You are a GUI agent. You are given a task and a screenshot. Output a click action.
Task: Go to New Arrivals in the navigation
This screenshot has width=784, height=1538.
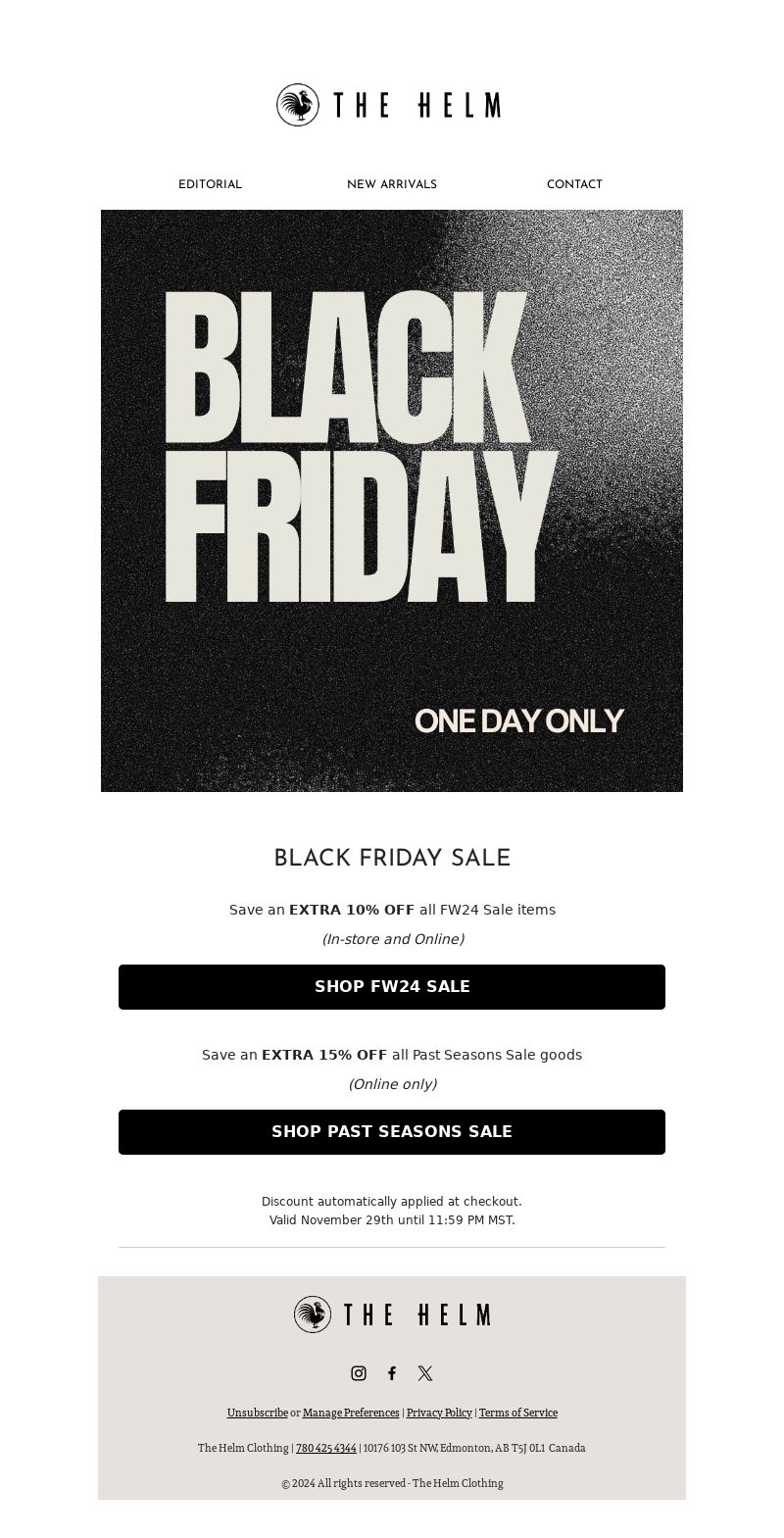392,184
